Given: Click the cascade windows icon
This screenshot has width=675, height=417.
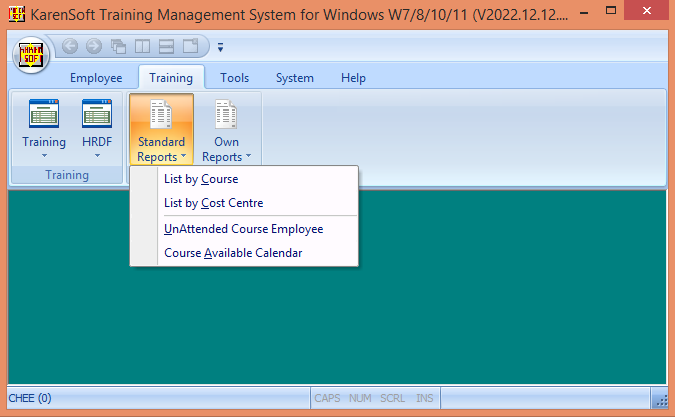Looking at the screenshot, I should click(118, 46).
